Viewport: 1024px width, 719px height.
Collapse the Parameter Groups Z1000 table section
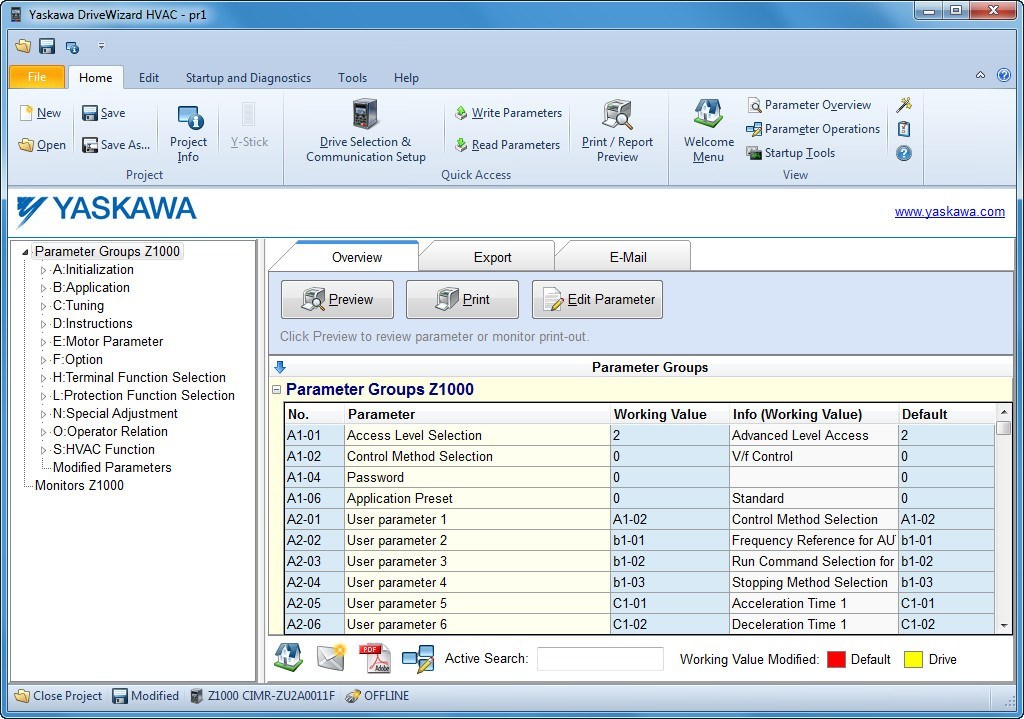click(x=276, y=389)
